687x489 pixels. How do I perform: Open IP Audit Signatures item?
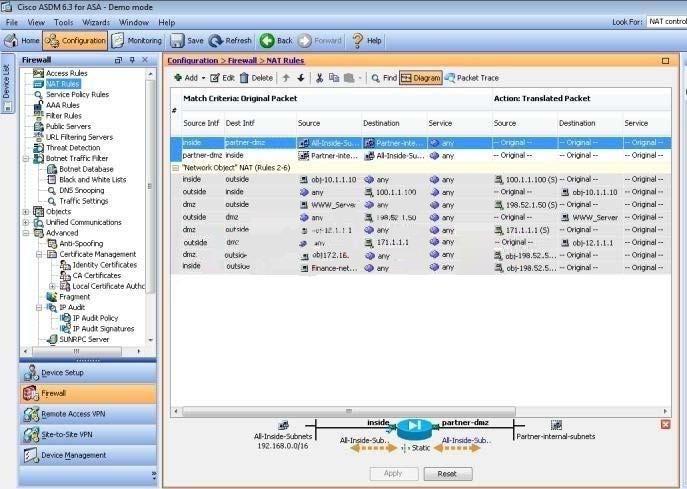point(103,329)
